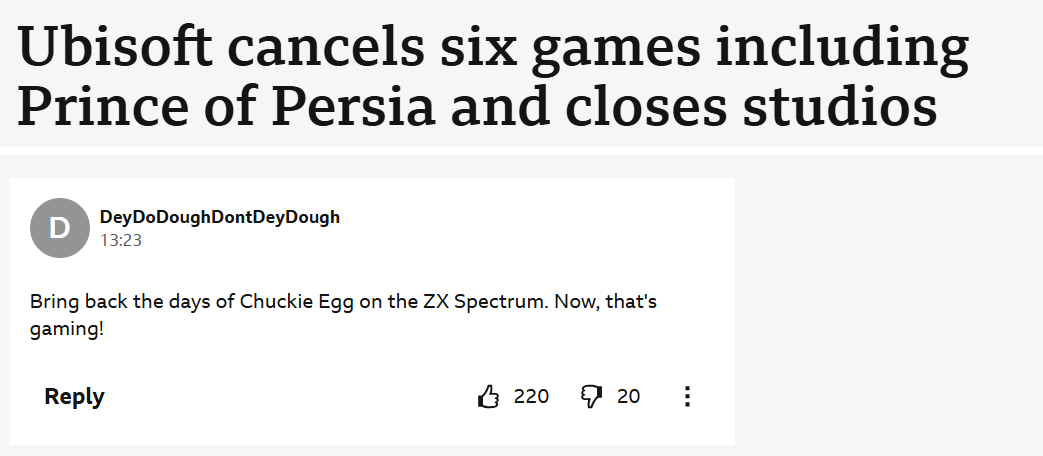Open the three-dot more options menu
The image size is (1043, 456).
(687, 397)
